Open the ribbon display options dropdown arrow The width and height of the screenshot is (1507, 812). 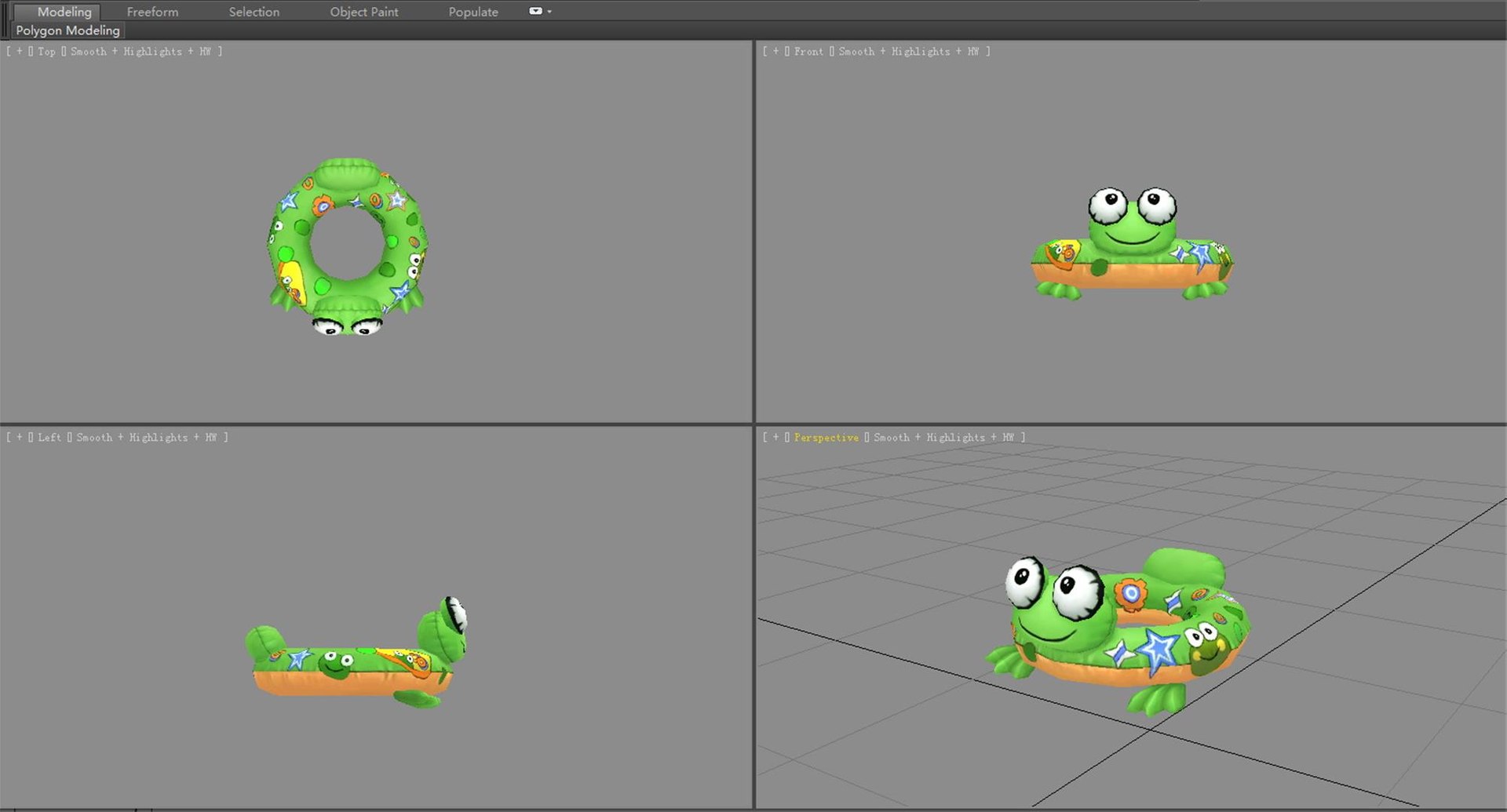(x=549, y=12)
